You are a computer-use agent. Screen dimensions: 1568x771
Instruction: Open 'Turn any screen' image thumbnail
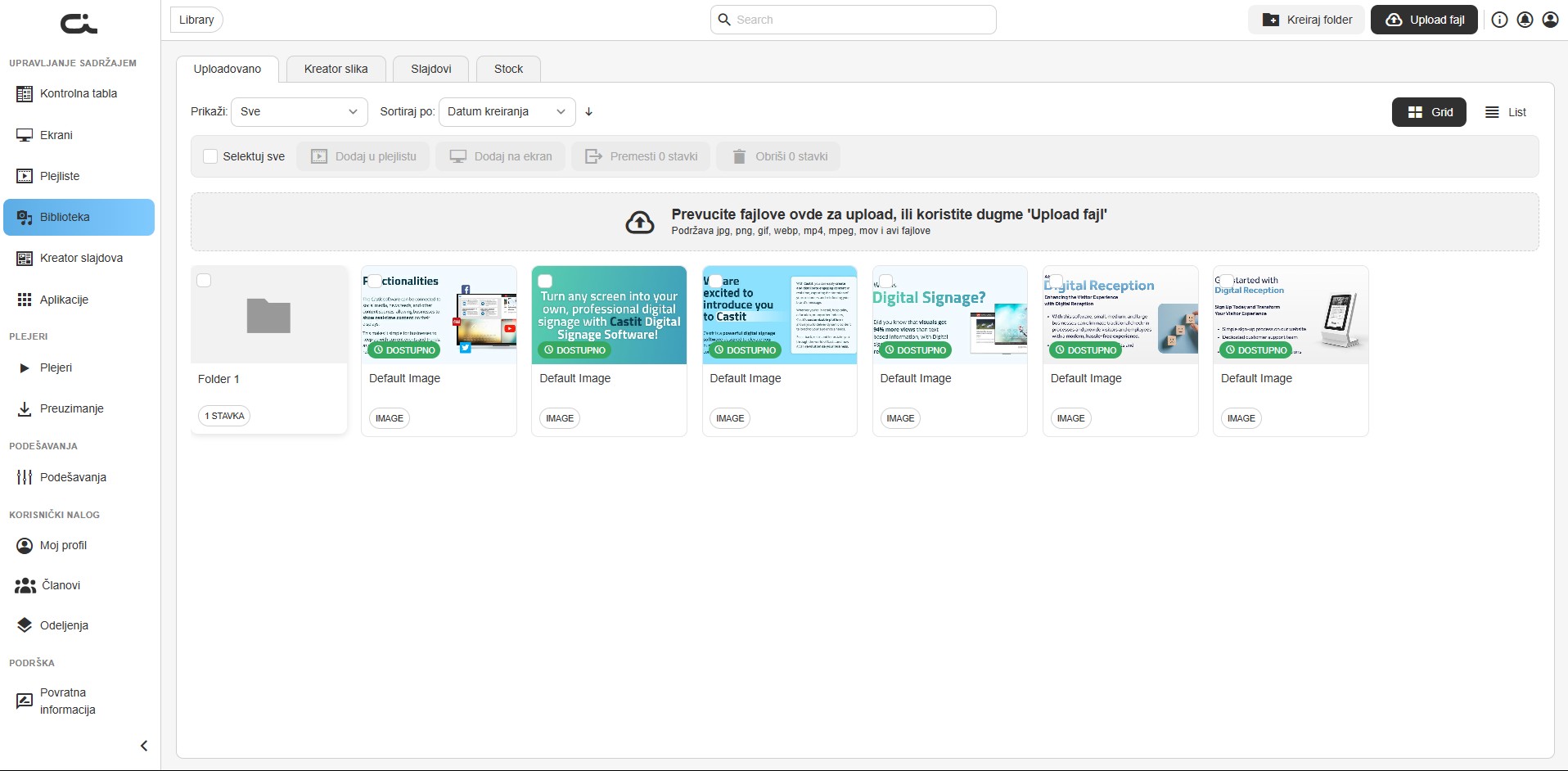(x=609, y=315)
